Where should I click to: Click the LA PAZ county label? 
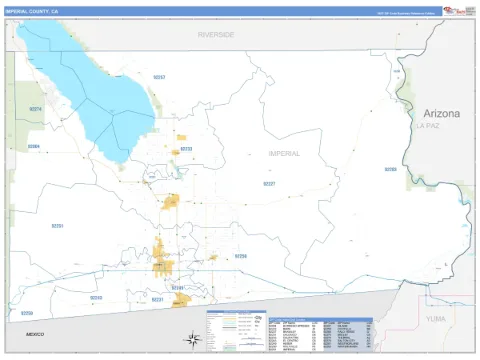[428, 126]
